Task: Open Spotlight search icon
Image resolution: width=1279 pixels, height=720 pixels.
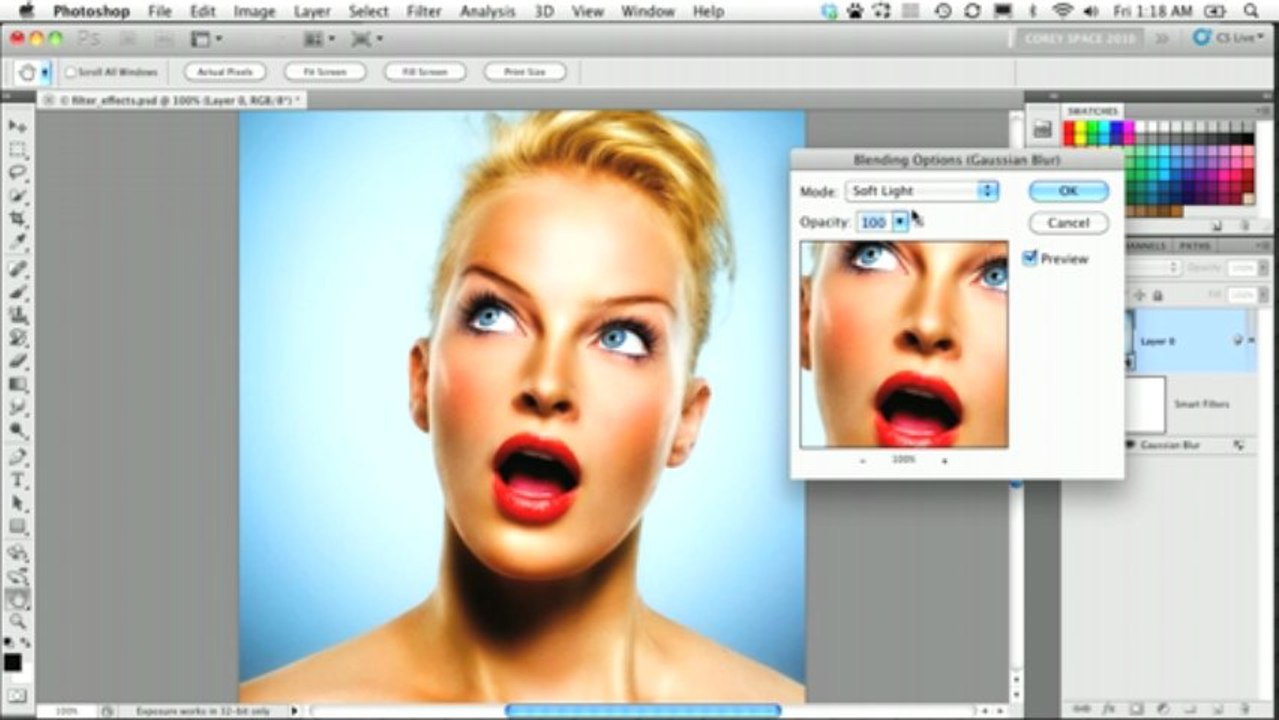Action: point(1250,11)
